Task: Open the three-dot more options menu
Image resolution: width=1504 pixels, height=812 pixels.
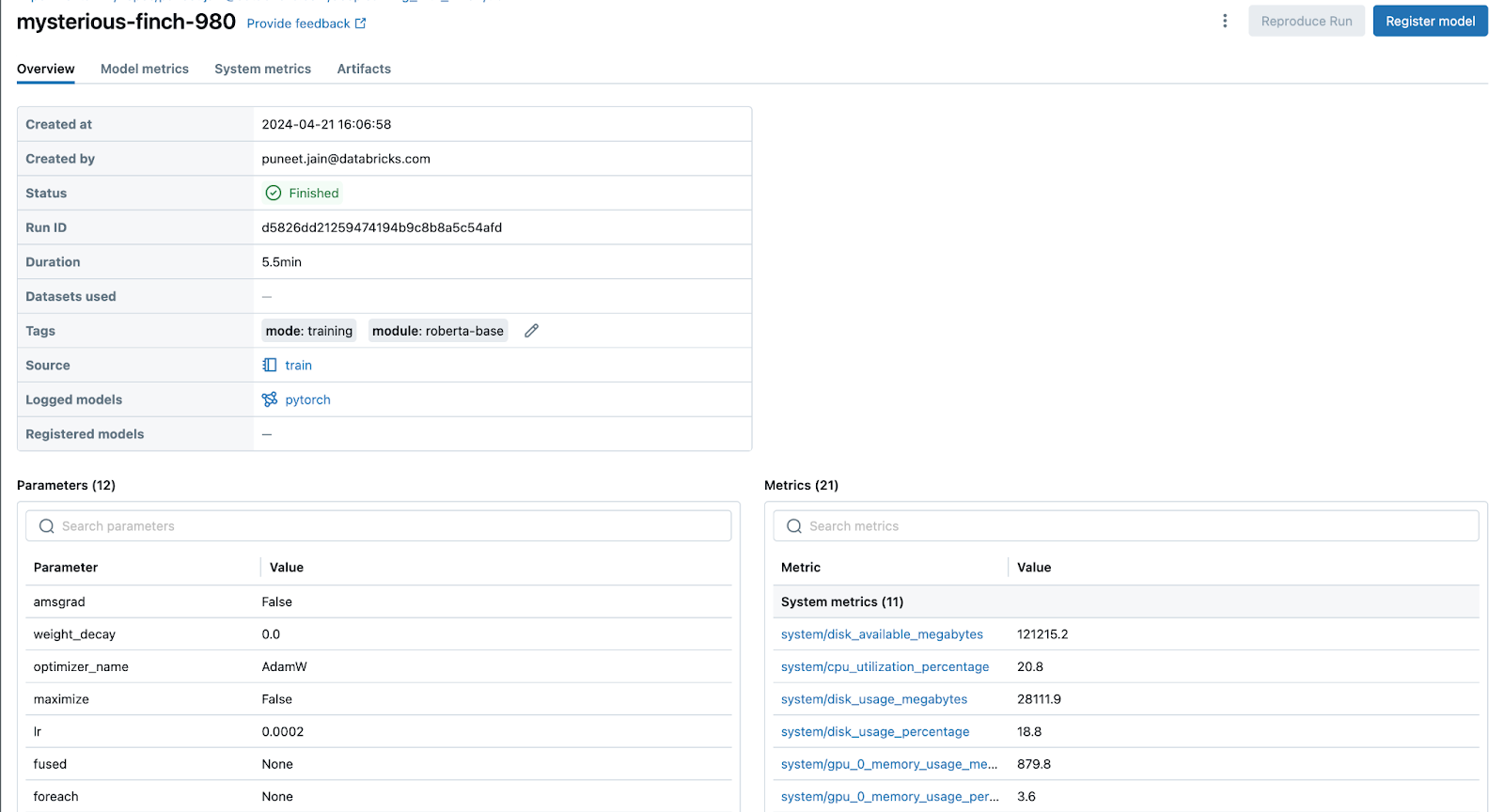Action: coord(1224,21)
